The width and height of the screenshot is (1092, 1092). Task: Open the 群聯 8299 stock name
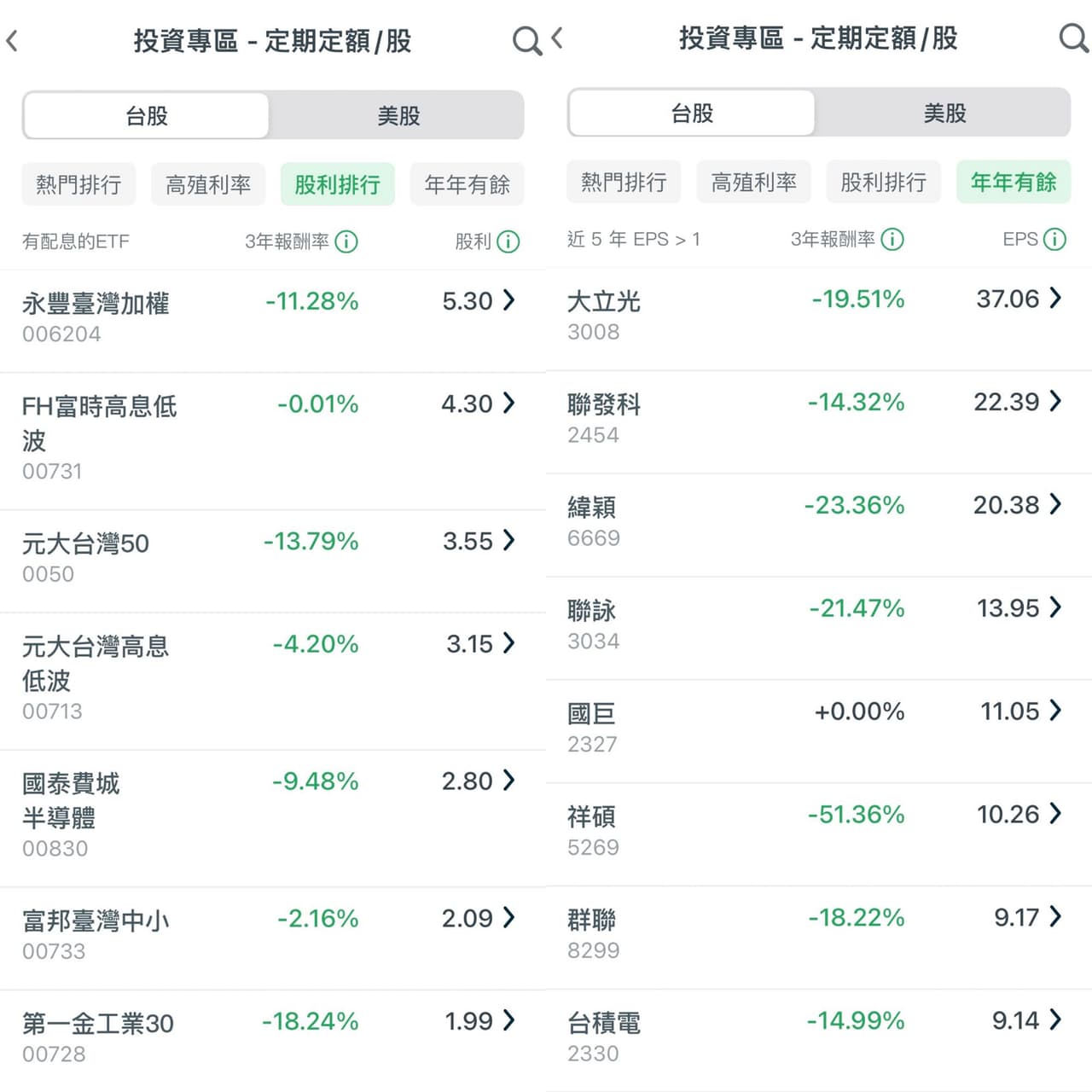(592, 921)
